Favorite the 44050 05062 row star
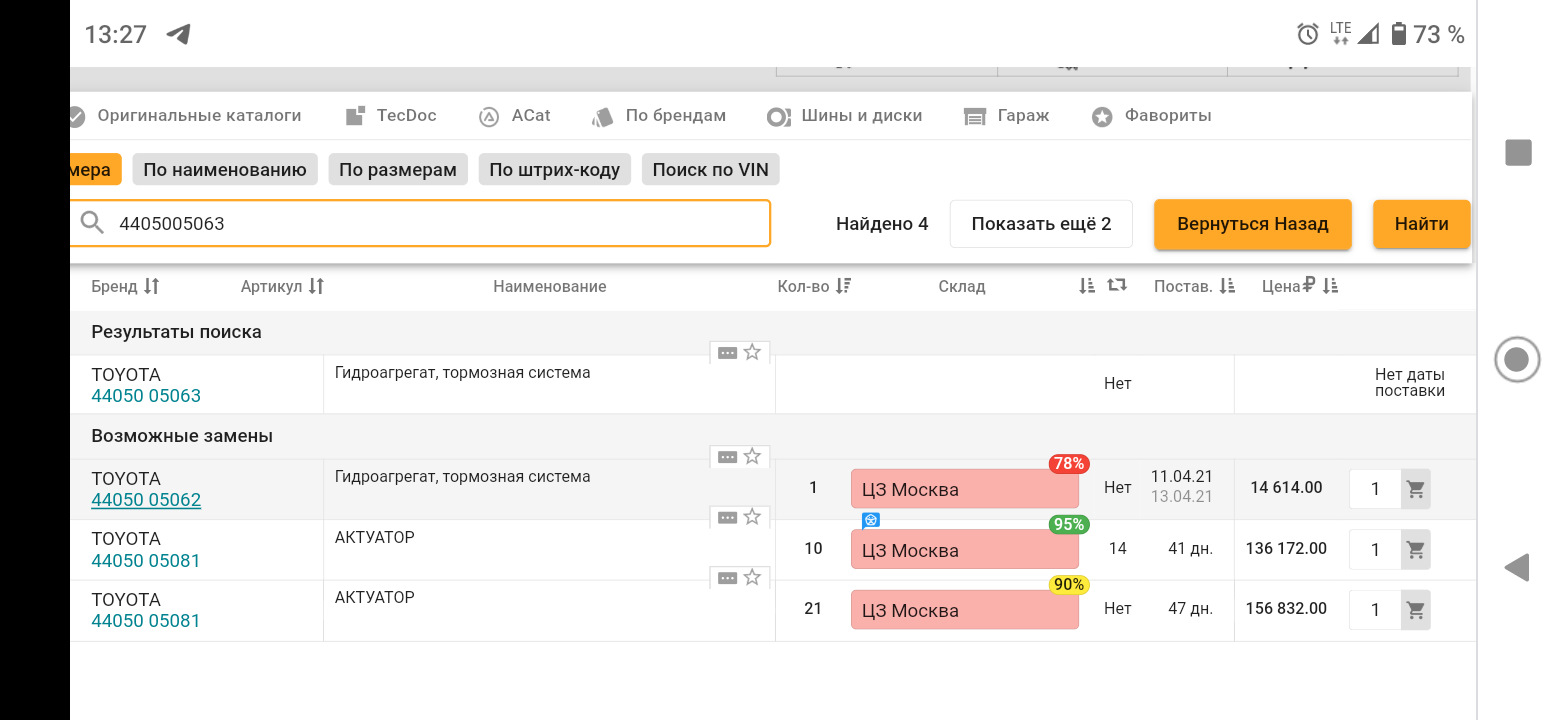Viewport: 1560px width, 720px height. click(x=753, y=457)
